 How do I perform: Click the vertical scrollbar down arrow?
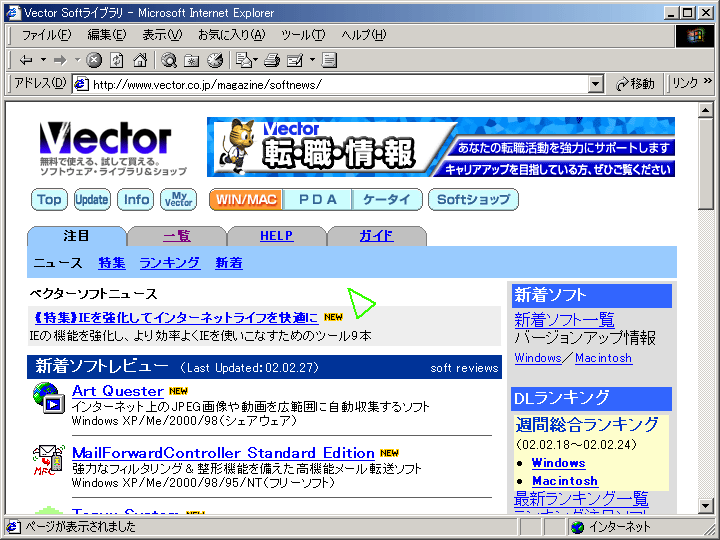706,506
